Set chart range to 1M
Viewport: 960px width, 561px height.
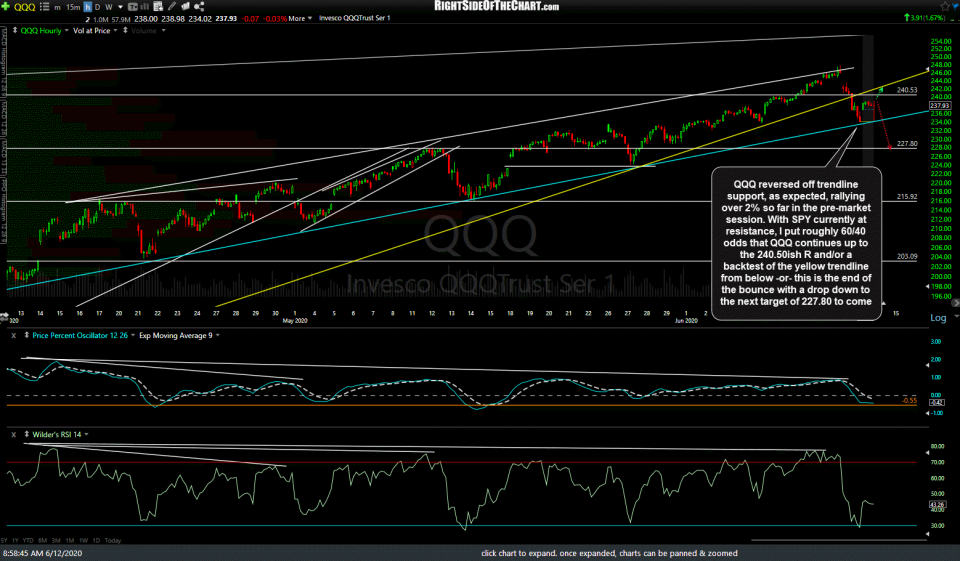click(70, 541)
